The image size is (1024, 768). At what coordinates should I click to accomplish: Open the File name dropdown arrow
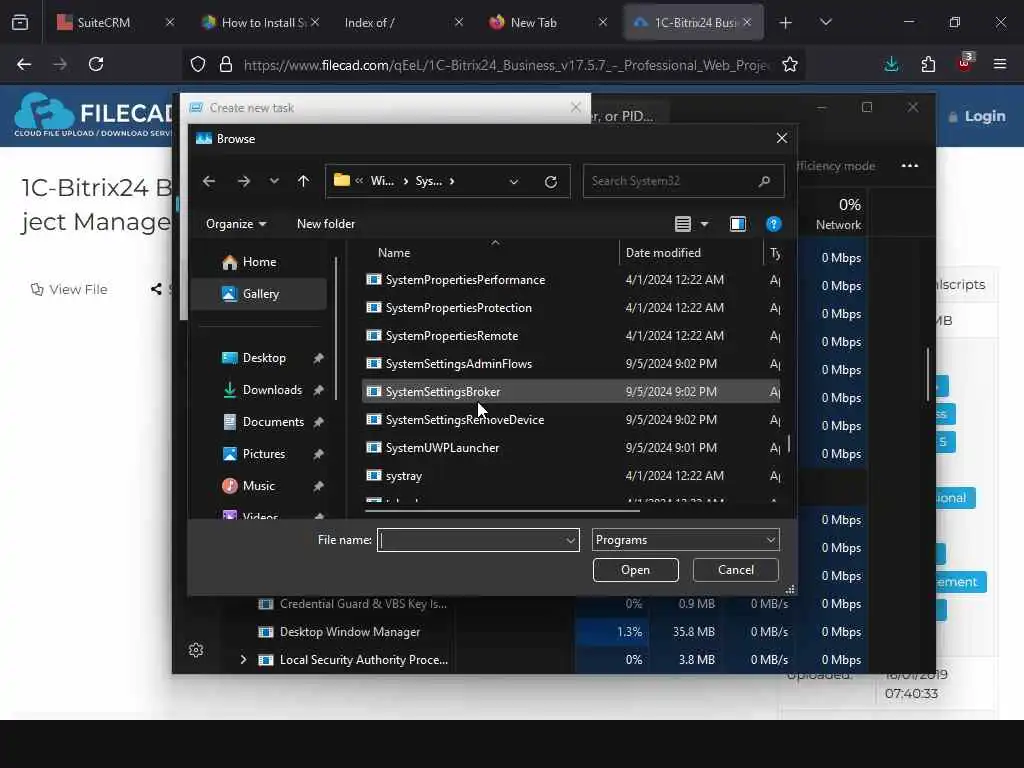(570, 540)
